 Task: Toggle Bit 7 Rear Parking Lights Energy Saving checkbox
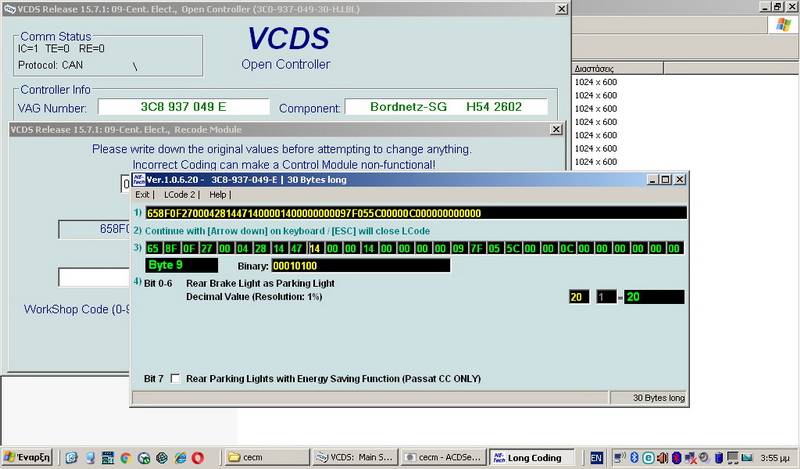coord(175,378)
